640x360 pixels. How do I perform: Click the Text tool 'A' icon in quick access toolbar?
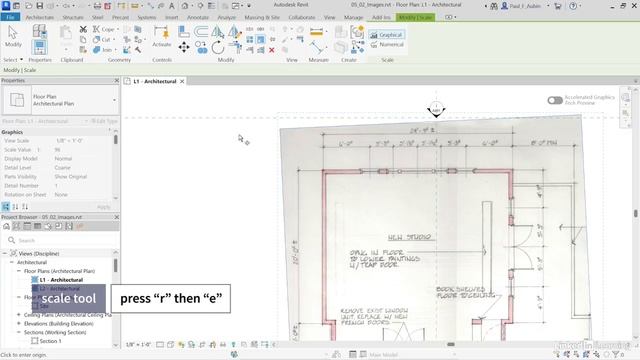[x=171, y=6]
